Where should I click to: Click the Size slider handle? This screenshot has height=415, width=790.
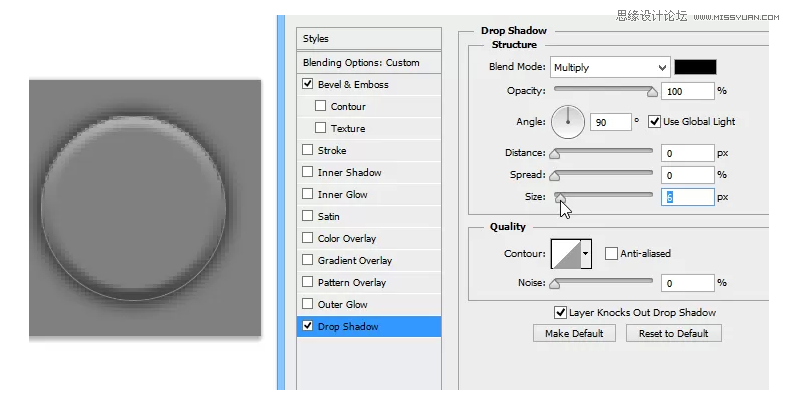[560, 197]
